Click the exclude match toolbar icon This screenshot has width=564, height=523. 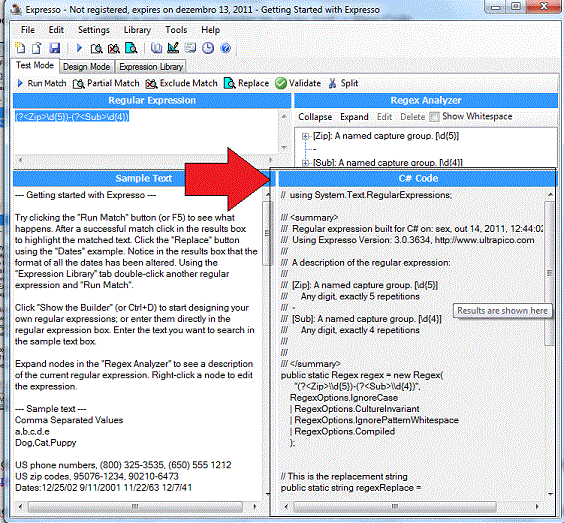pyautogui.click(x=114, y=48)
